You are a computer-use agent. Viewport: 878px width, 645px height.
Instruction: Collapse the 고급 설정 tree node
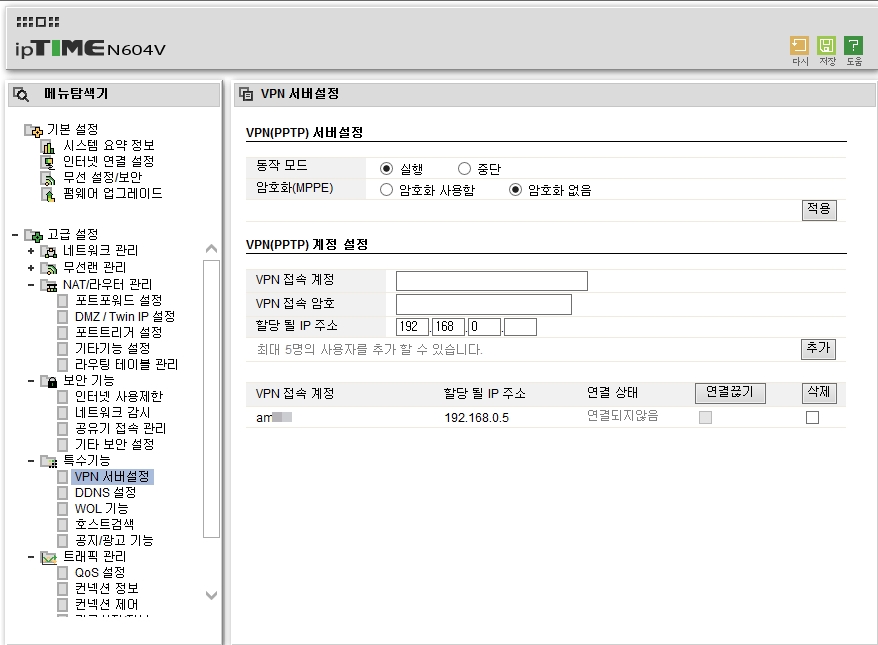(15, 235)
